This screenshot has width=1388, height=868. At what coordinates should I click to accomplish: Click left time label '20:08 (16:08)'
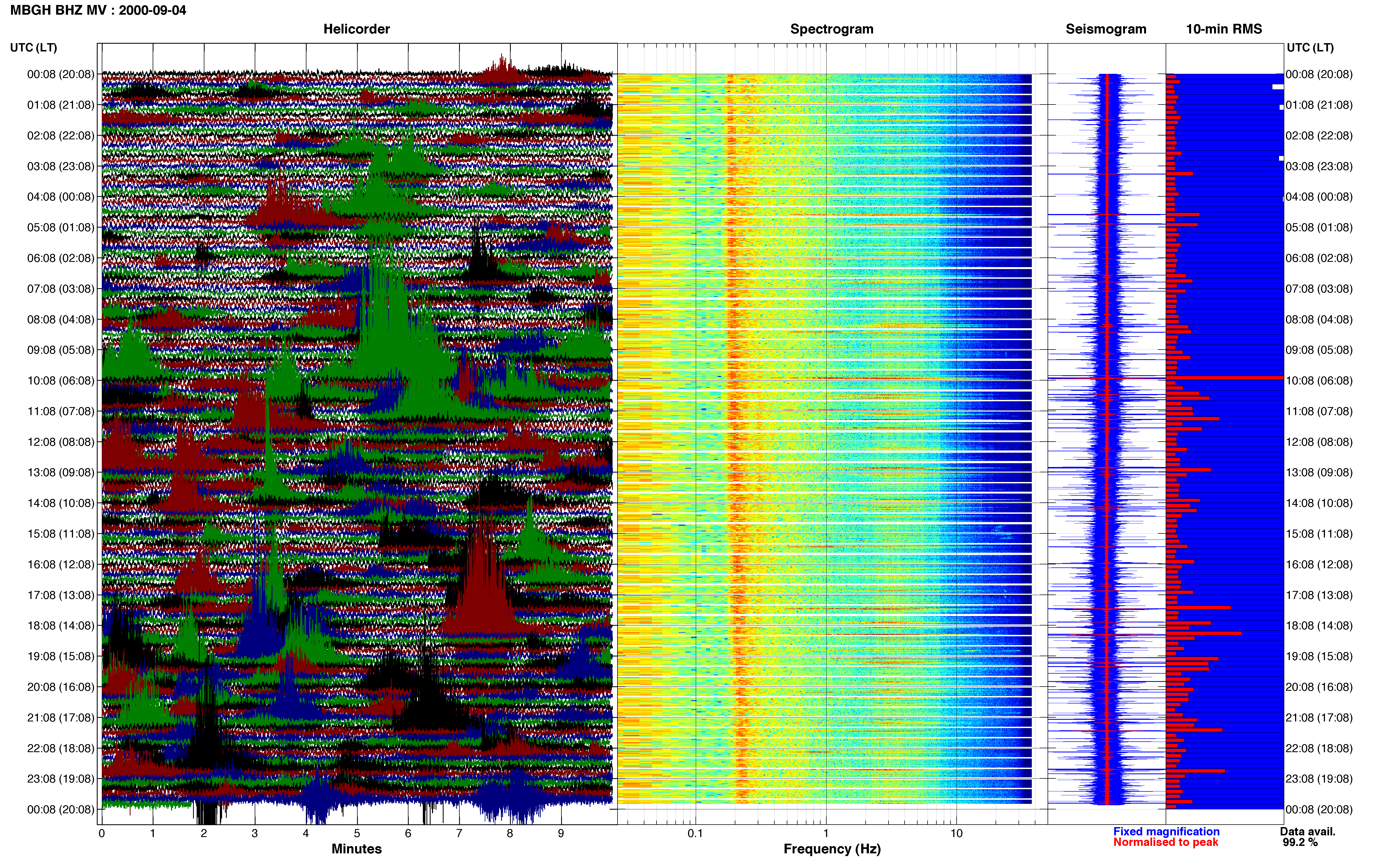[61, 687]
